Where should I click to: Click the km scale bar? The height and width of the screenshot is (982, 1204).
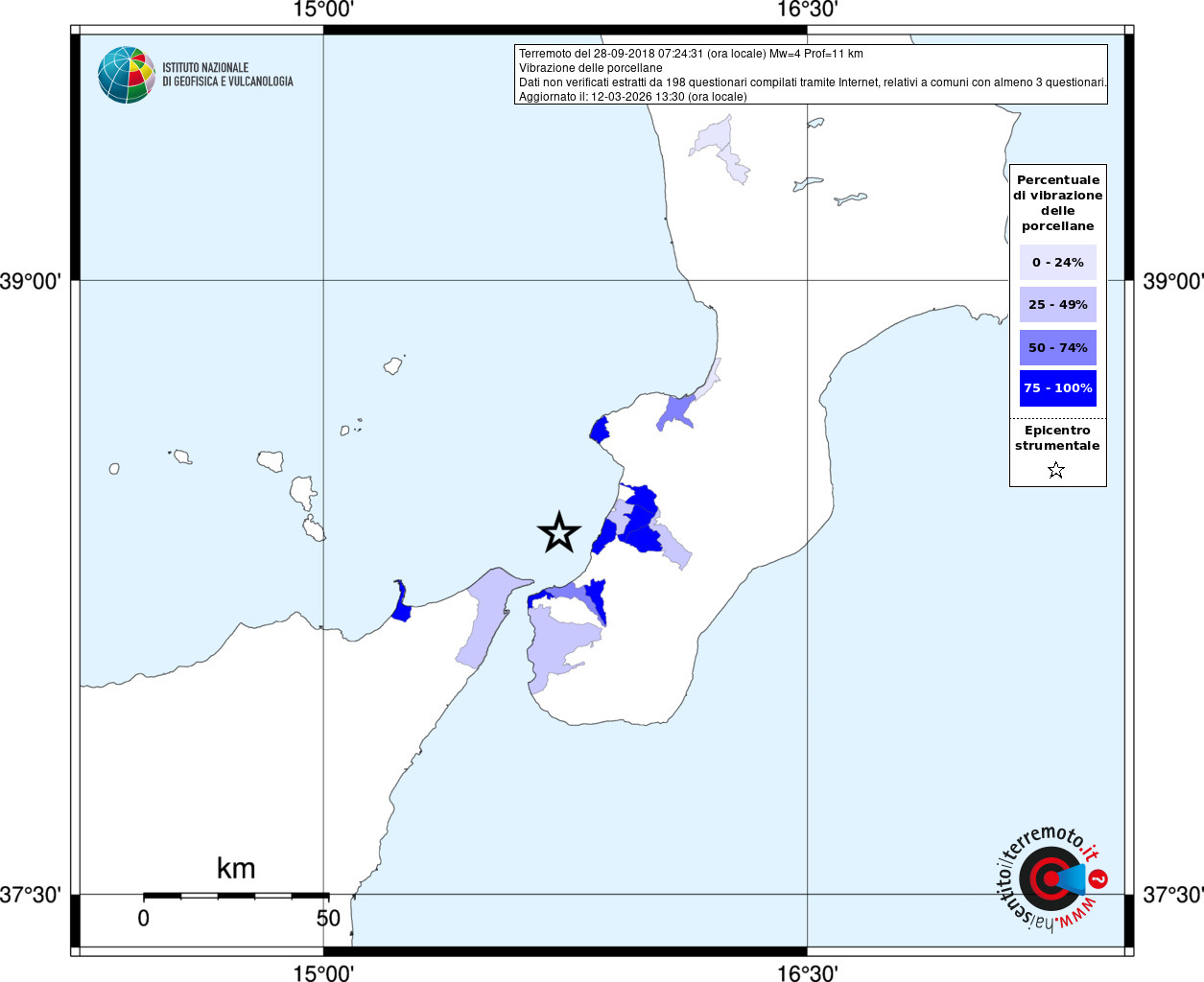(236, 896)
